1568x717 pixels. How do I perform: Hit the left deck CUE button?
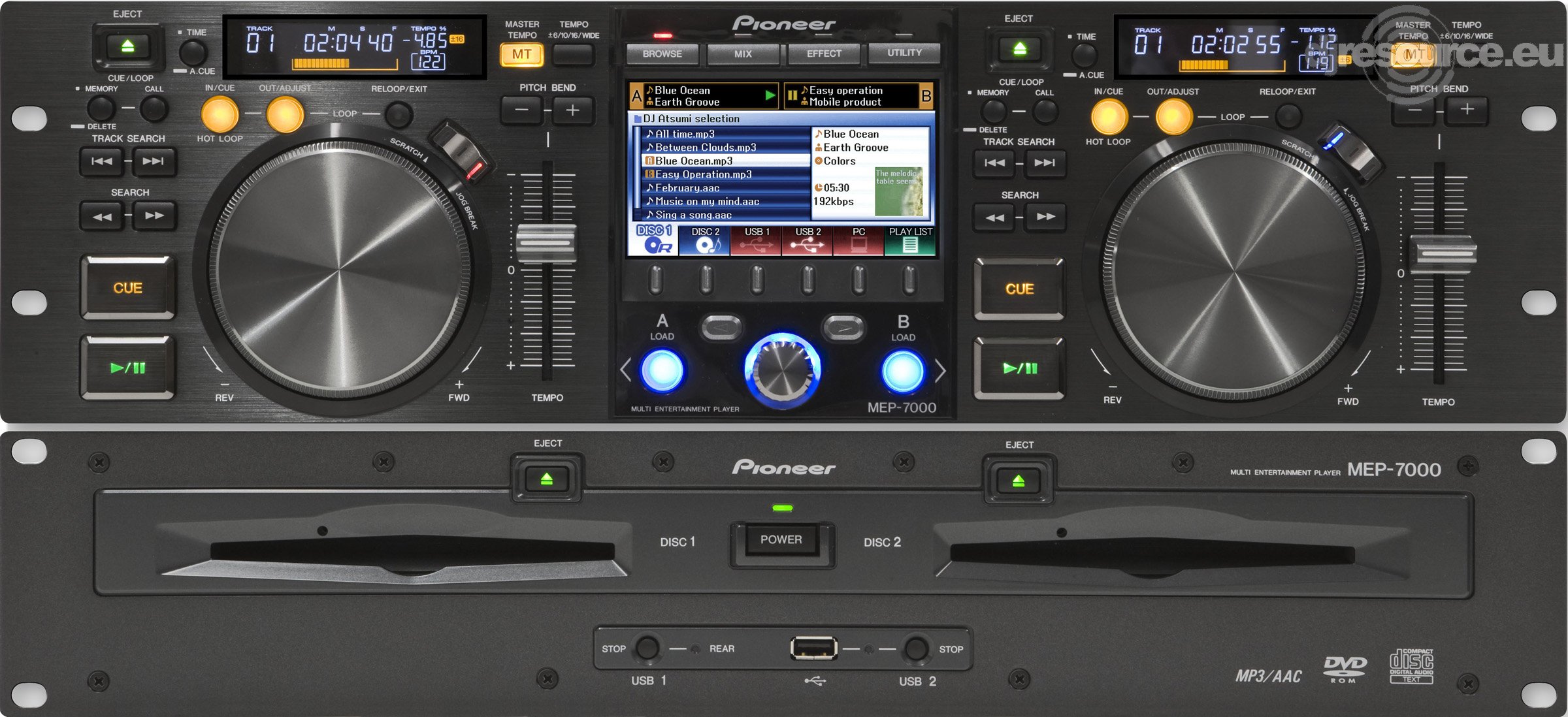[127, 288]
